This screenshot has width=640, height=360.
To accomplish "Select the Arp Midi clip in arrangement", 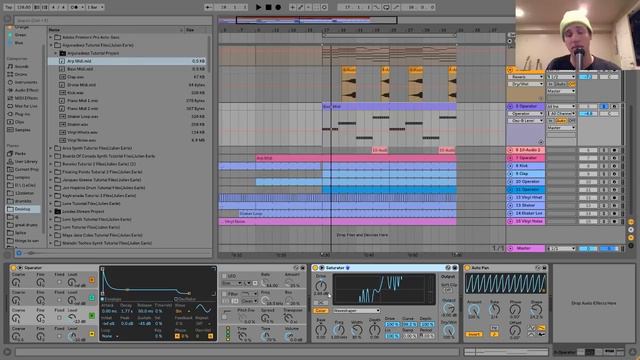I will 356,158.
